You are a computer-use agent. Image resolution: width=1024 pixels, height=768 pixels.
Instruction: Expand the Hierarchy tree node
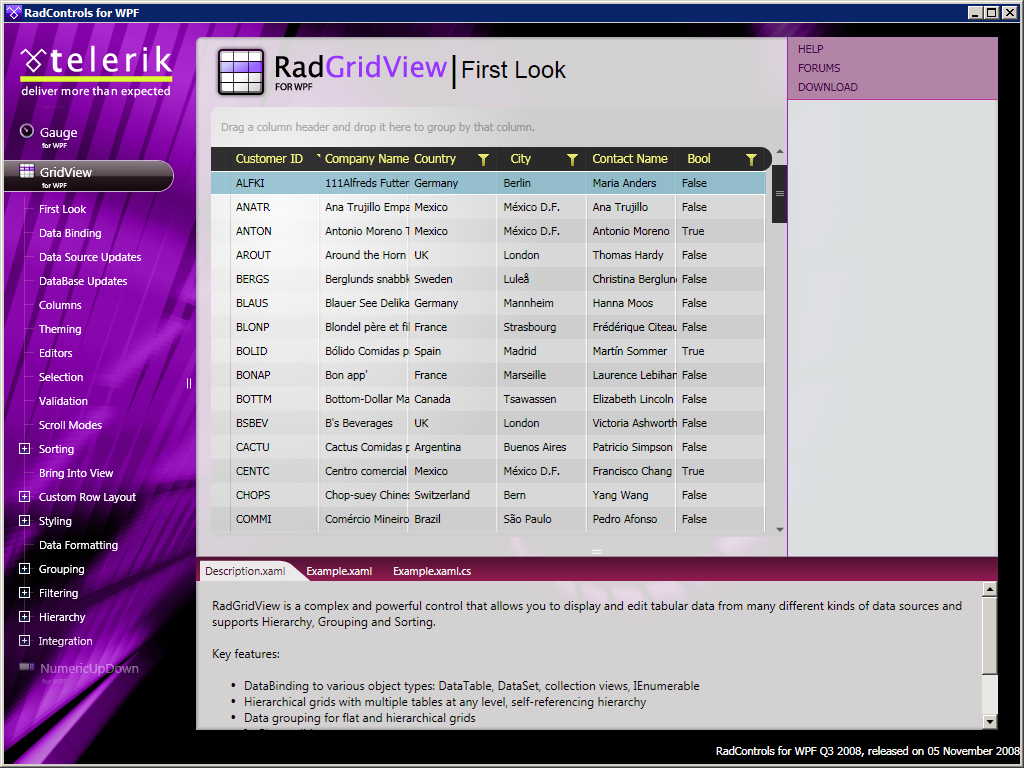point(24,616)
